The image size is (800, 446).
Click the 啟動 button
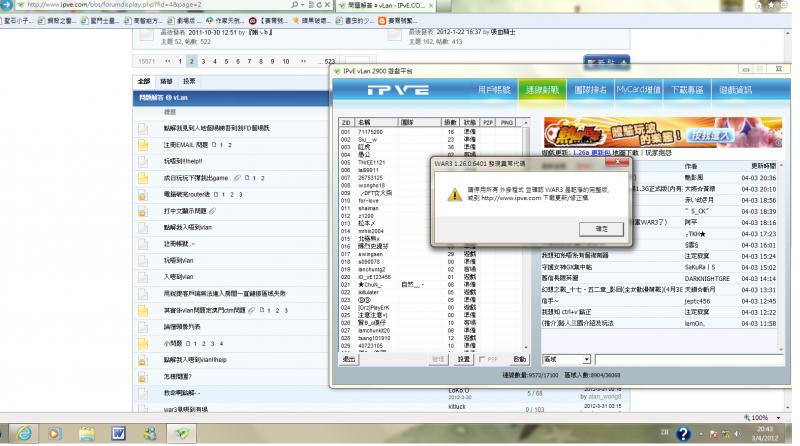pyautogui.click(x=519, y=359)
